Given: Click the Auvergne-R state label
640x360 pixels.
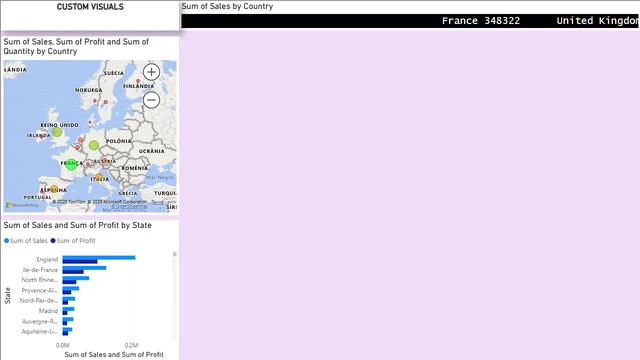Looking at the screenshot, I should click(x=40, y=321).
